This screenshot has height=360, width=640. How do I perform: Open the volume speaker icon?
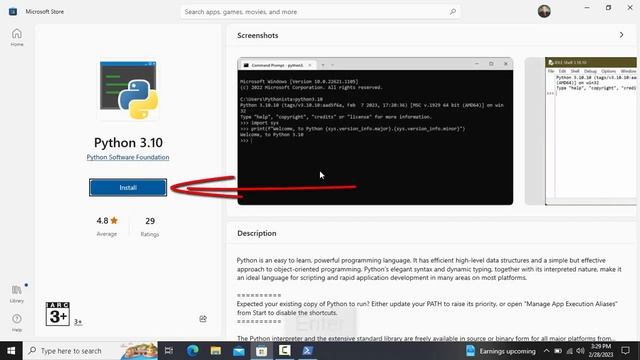580,351
